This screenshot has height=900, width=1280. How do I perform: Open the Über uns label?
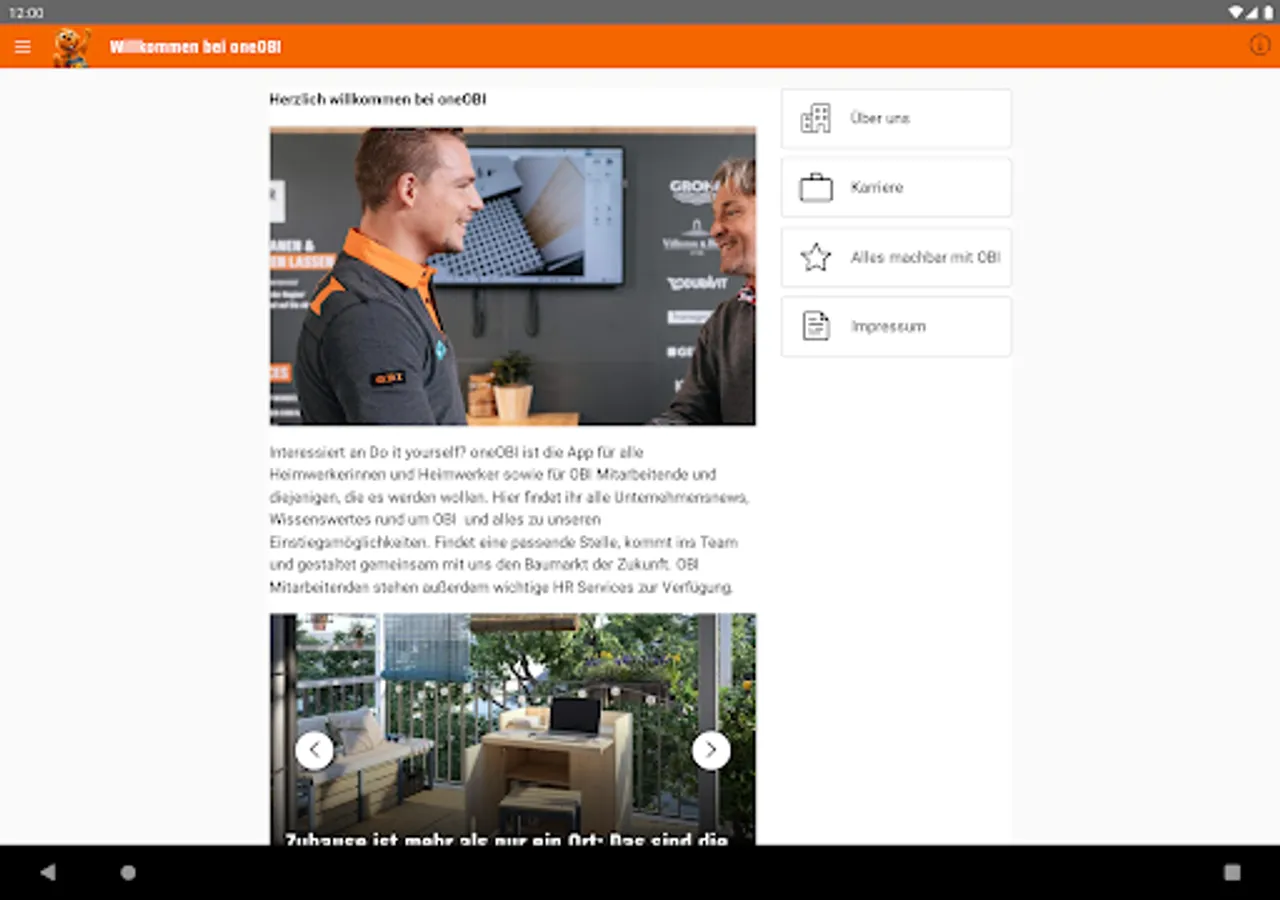pos(879,118)
